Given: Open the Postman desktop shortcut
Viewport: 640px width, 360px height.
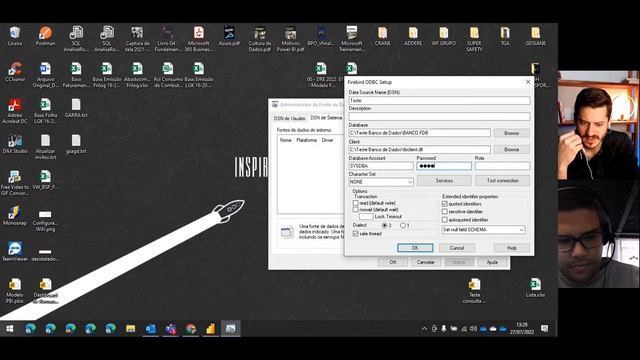Looking at the screenshot, I should click(45, 36).
